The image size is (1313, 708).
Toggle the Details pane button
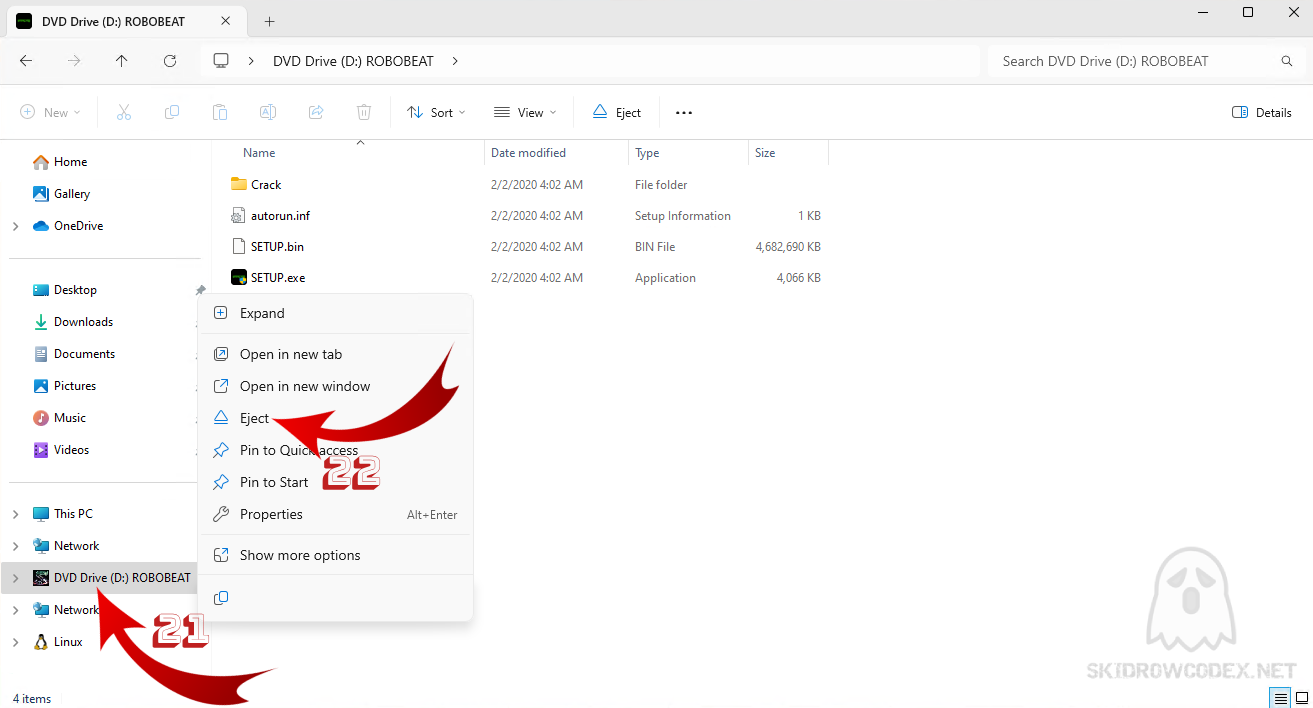pyautogui.click(x=1262, y=113)
